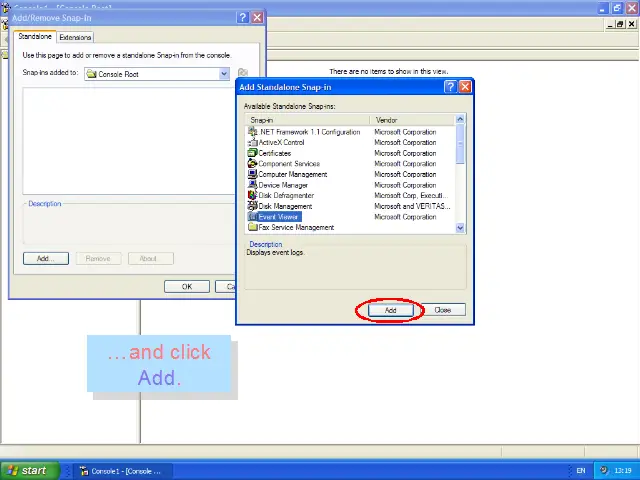Click the Snap-in column header
Screen dimensions: 640x480
[x=307, y=120]
